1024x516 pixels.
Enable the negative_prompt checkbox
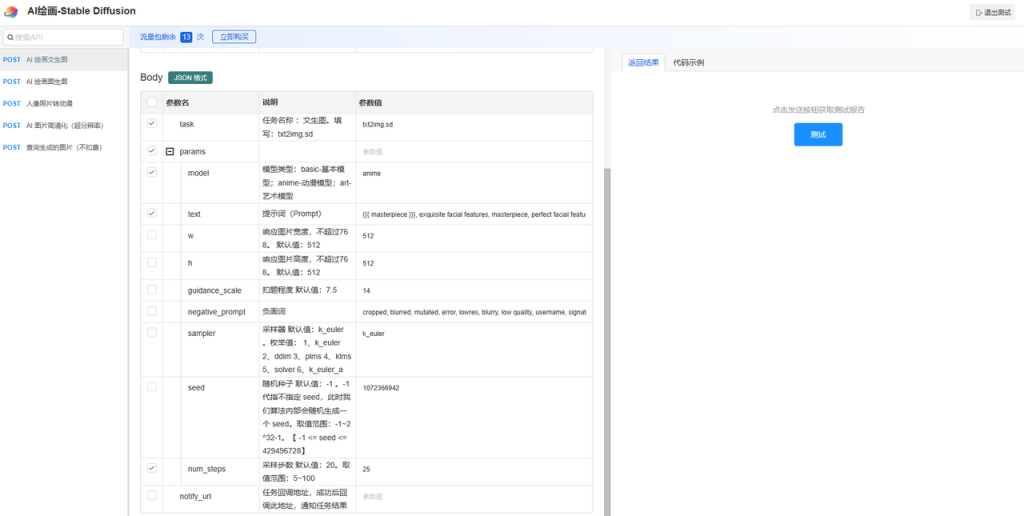coord(152,311)
